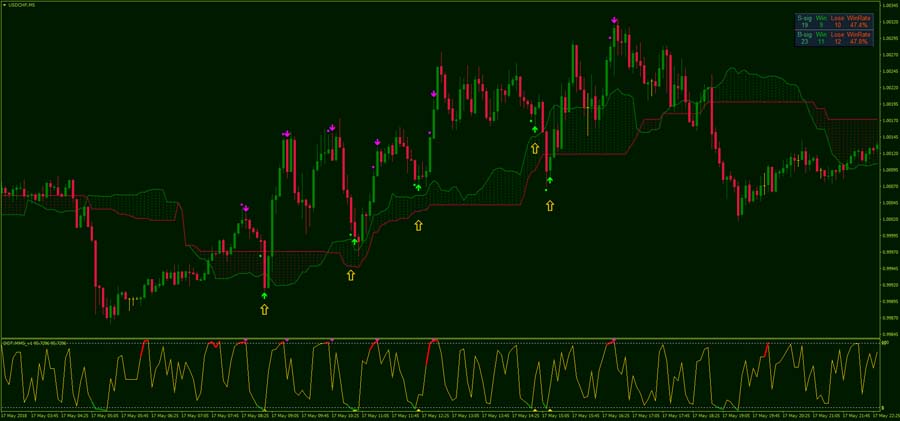Select the B-sig header in stats panel
This screenshot has height=421, width=900.
[x=805, y=35]
